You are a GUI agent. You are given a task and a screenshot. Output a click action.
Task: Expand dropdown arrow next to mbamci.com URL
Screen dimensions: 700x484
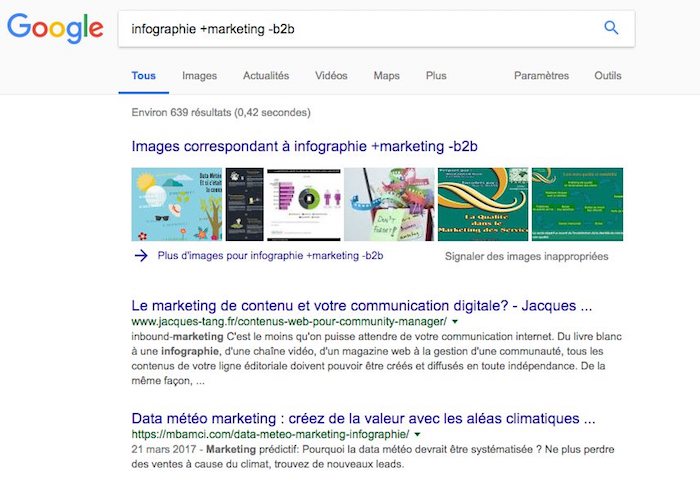pos(417,434)
